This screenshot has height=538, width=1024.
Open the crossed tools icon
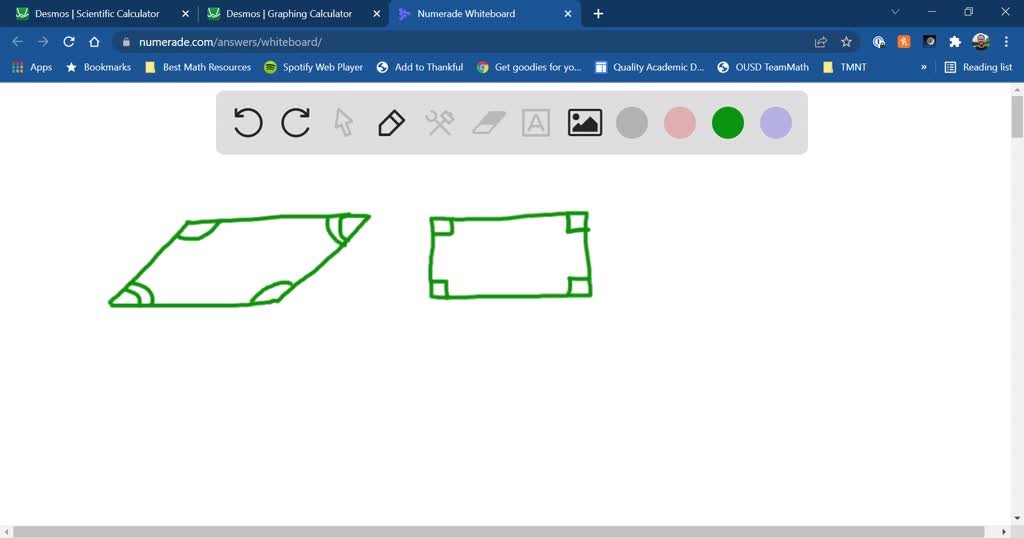click(440, 122)
